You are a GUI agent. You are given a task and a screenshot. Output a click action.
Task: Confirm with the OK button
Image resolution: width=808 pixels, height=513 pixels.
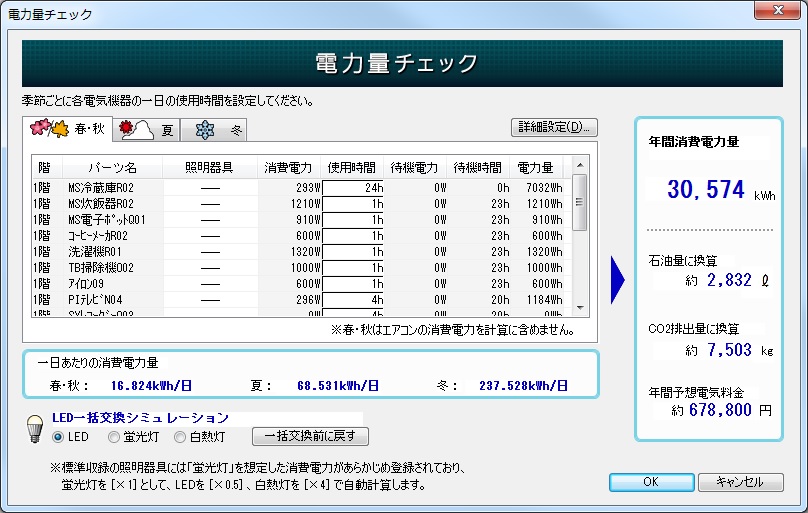tap(651, 482)
